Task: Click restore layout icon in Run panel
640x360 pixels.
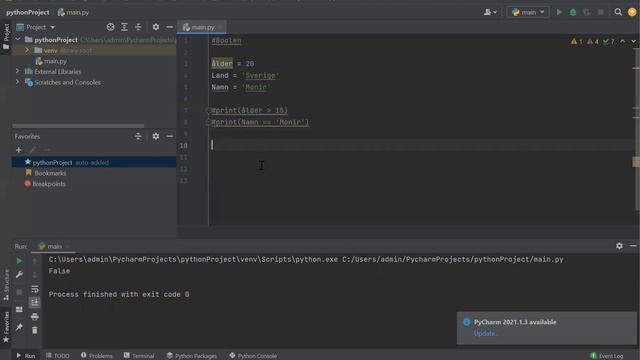Action: point(19,309)
